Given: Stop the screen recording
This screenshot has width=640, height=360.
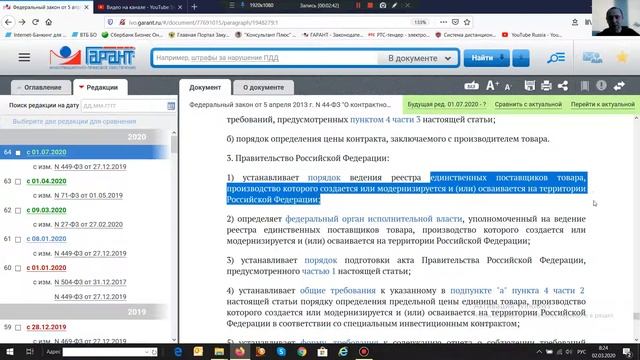Looking at the screenshot, I should [x=370, y=5].
